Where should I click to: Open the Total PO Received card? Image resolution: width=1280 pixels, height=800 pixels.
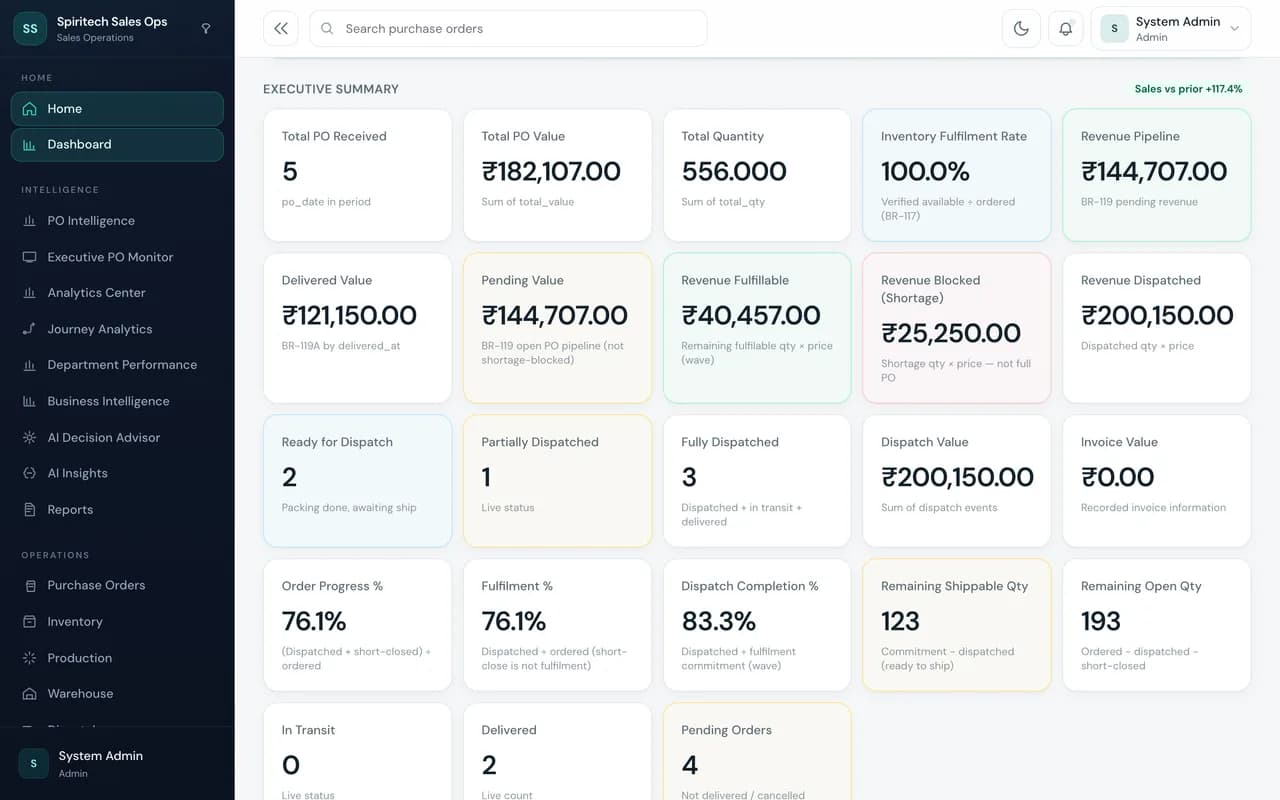tap(358, 175)
